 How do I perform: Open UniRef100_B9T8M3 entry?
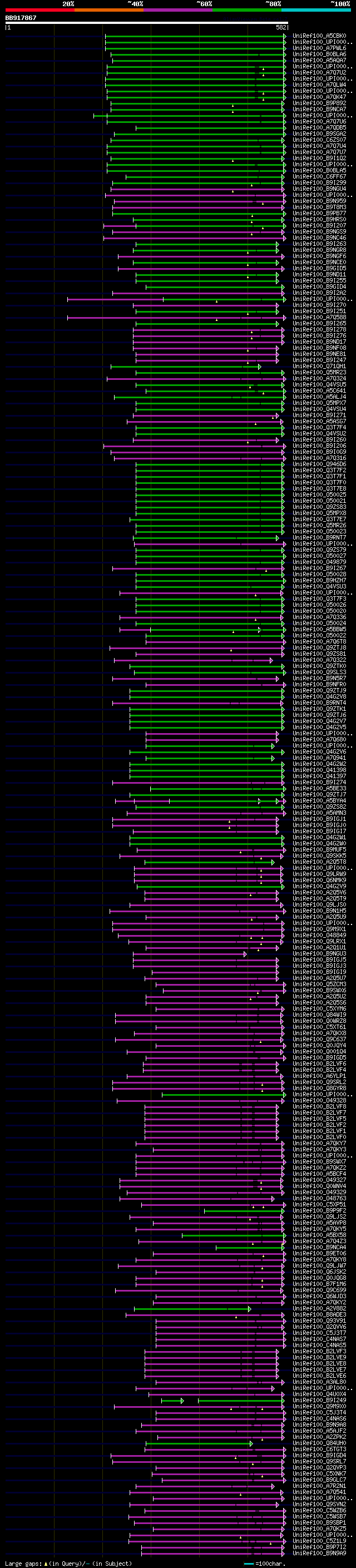[x=319, y=207]
